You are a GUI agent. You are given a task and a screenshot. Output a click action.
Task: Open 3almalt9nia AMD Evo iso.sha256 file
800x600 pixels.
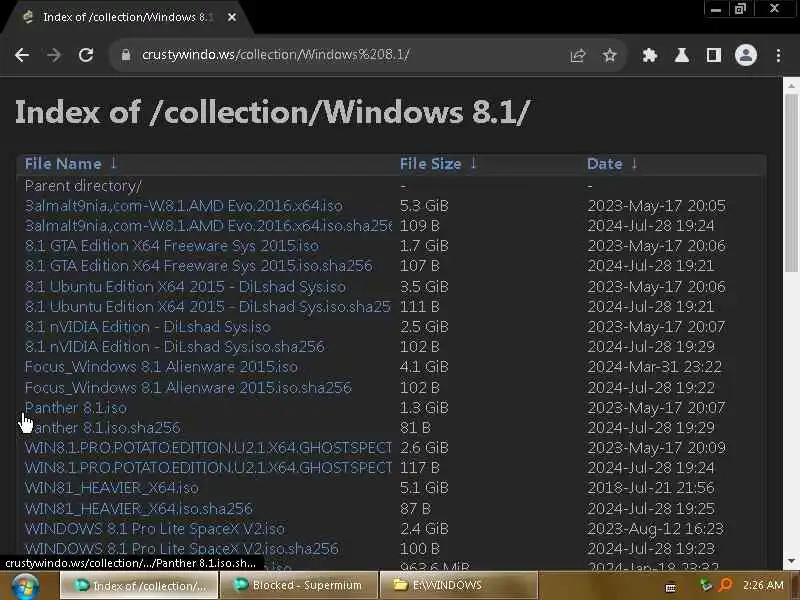click(x=208, y=226)
